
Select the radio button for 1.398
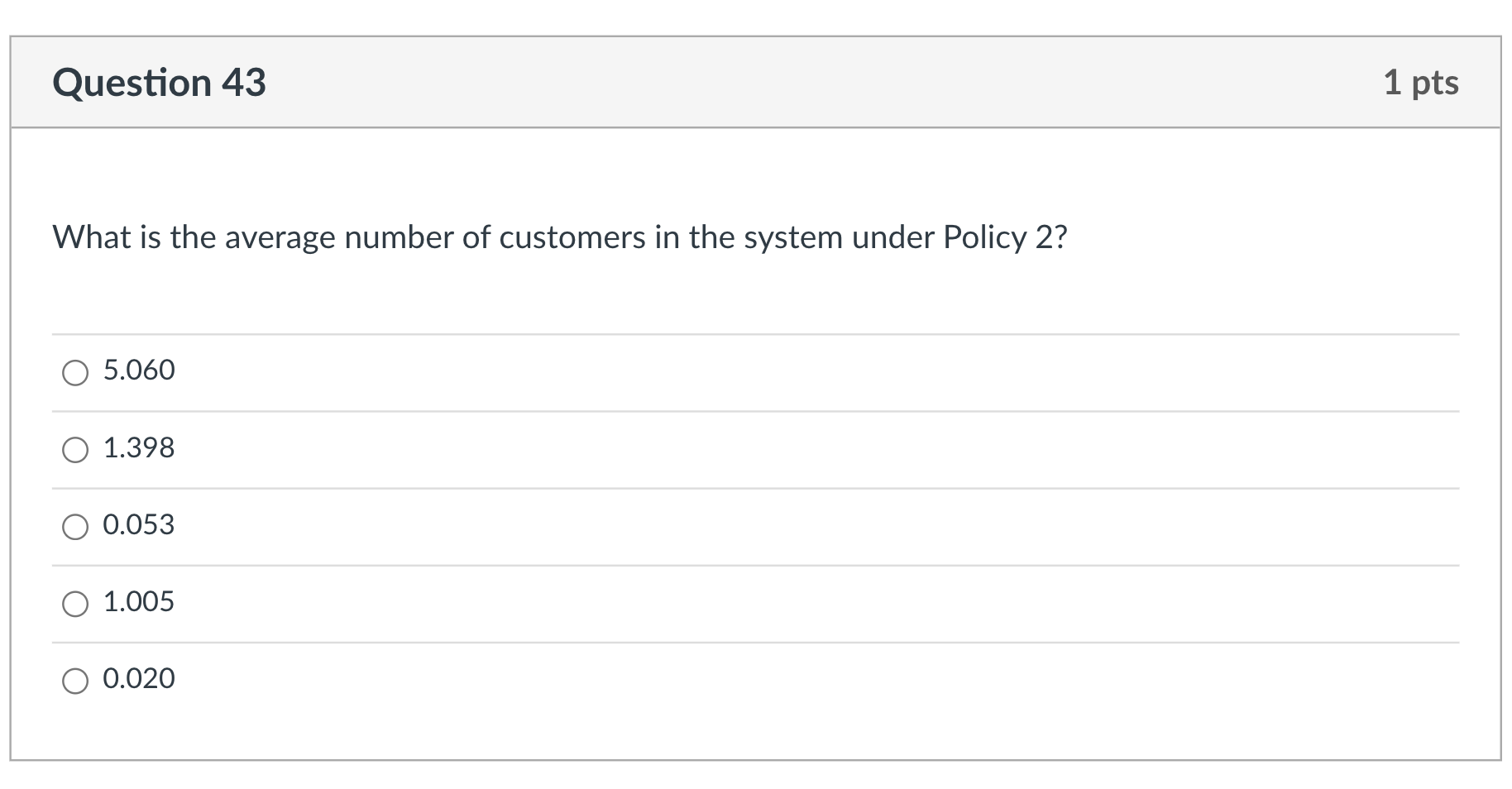pos(75,450)
